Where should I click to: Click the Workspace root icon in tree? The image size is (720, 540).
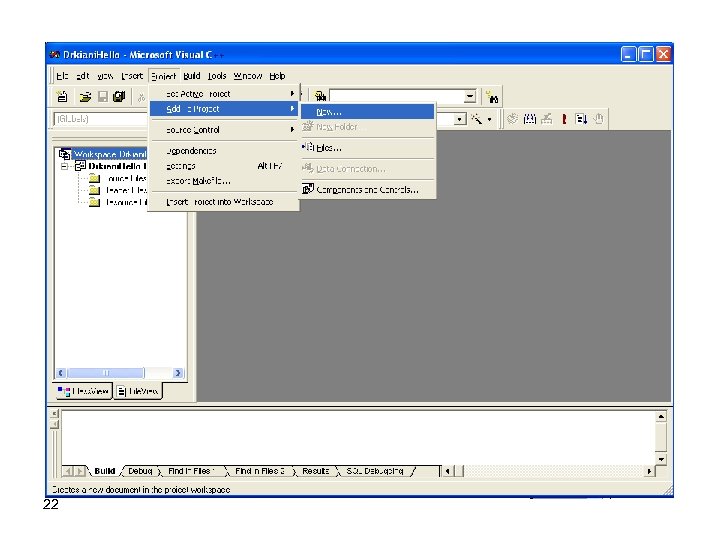(x=65, y=154)
